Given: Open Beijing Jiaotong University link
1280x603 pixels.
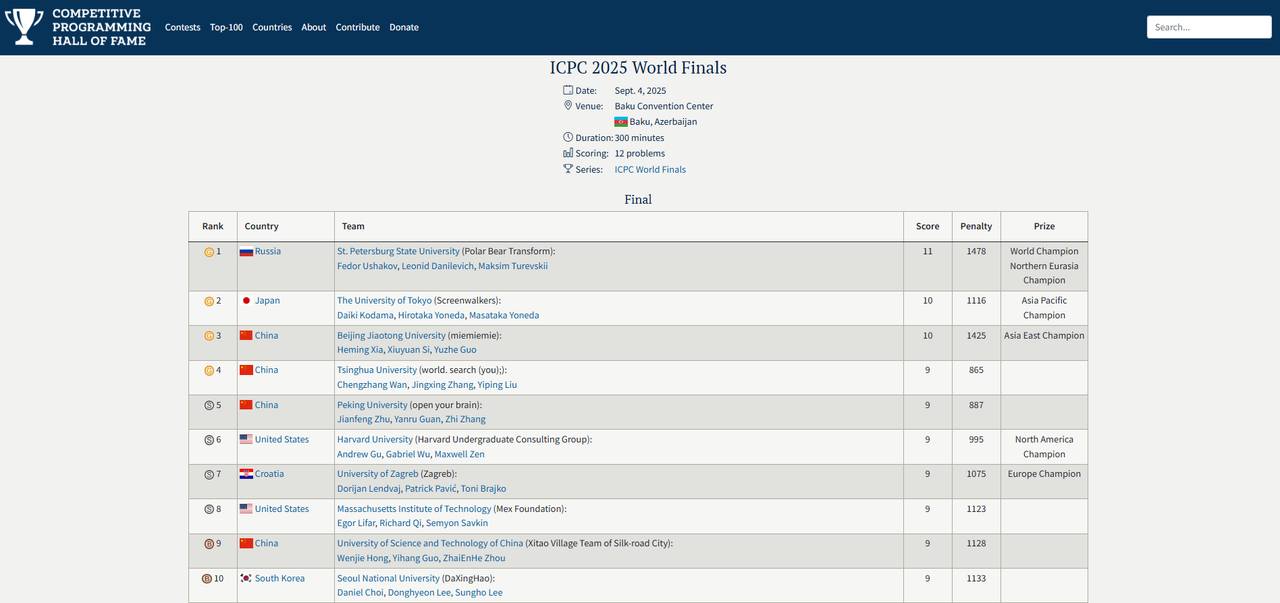Looking at the screenshot, I should 391,335.
